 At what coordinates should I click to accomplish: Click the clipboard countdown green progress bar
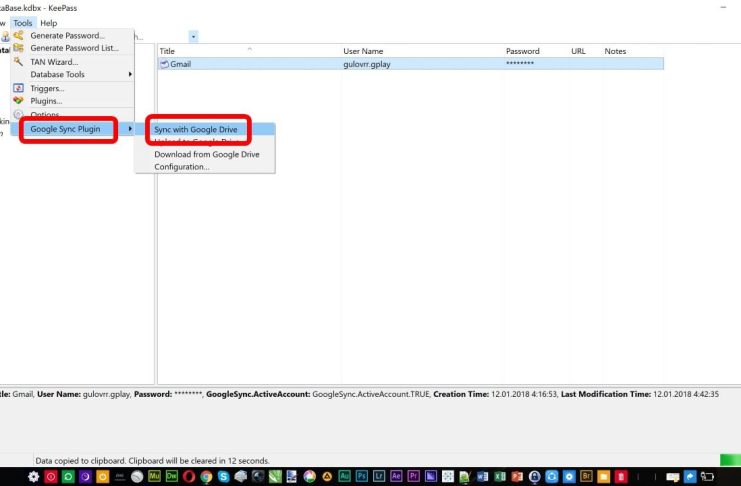730,460
